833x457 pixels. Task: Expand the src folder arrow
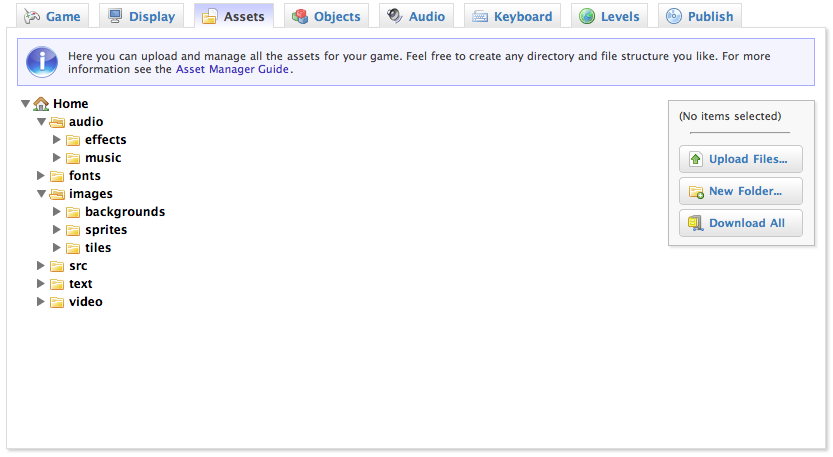(41, 266)
